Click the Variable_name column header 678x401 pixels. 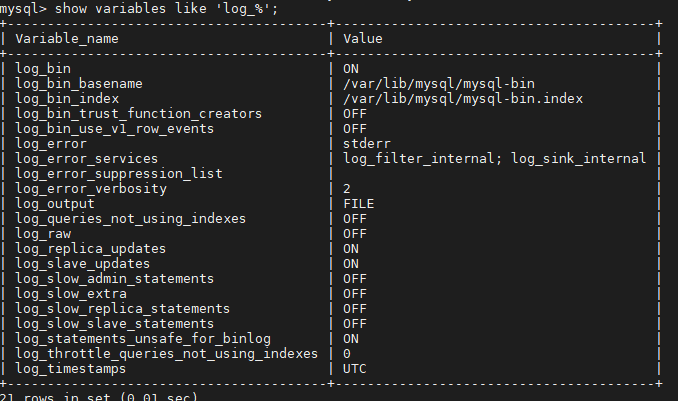[67, 39]
